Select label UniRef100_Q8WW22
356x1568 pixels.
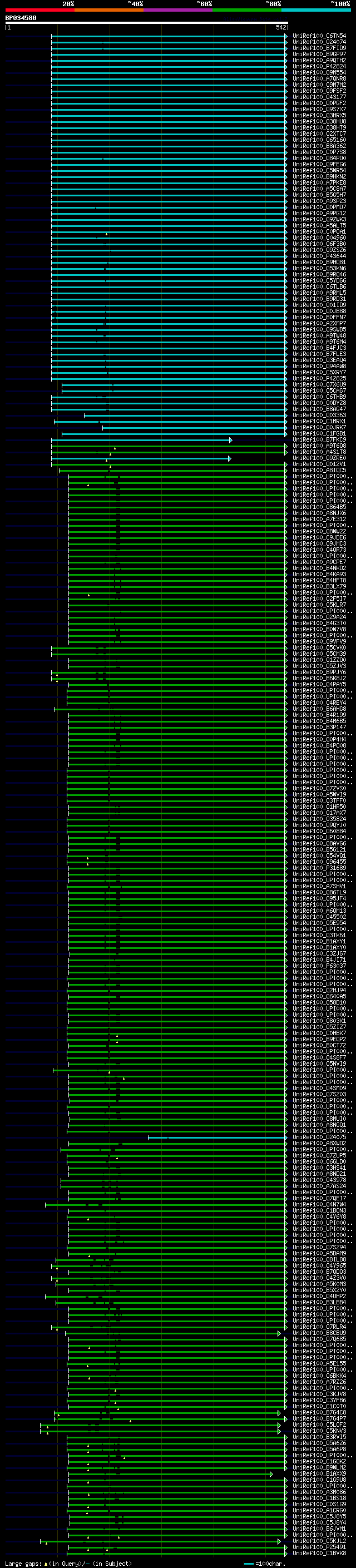(x=319, y=531)
